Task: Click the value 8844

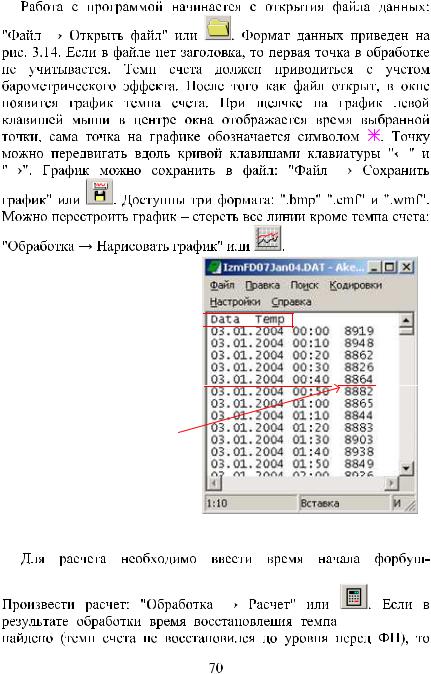Action: tap(359, 416)
